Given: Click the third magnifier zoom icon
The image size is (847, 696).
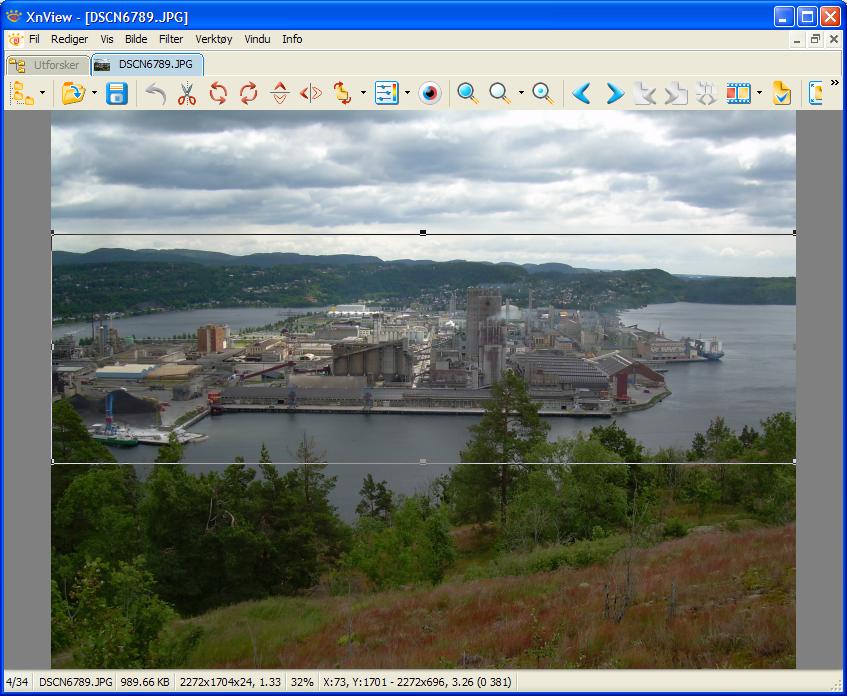Looking at the screenshot, I should coord(542,93).
